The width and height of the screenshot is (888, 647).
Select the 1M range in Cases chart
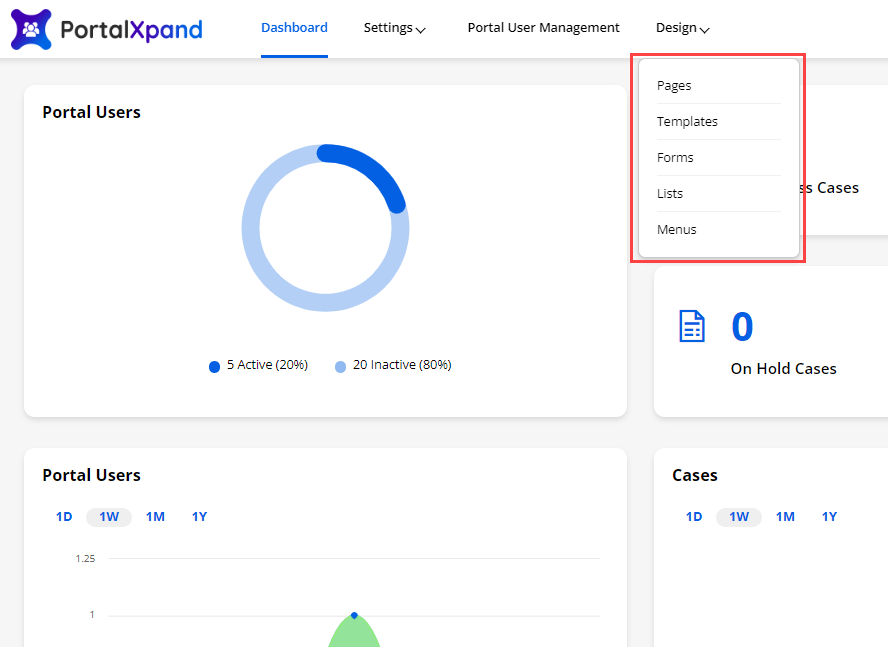pyautogui.click(x=785, y=517)
